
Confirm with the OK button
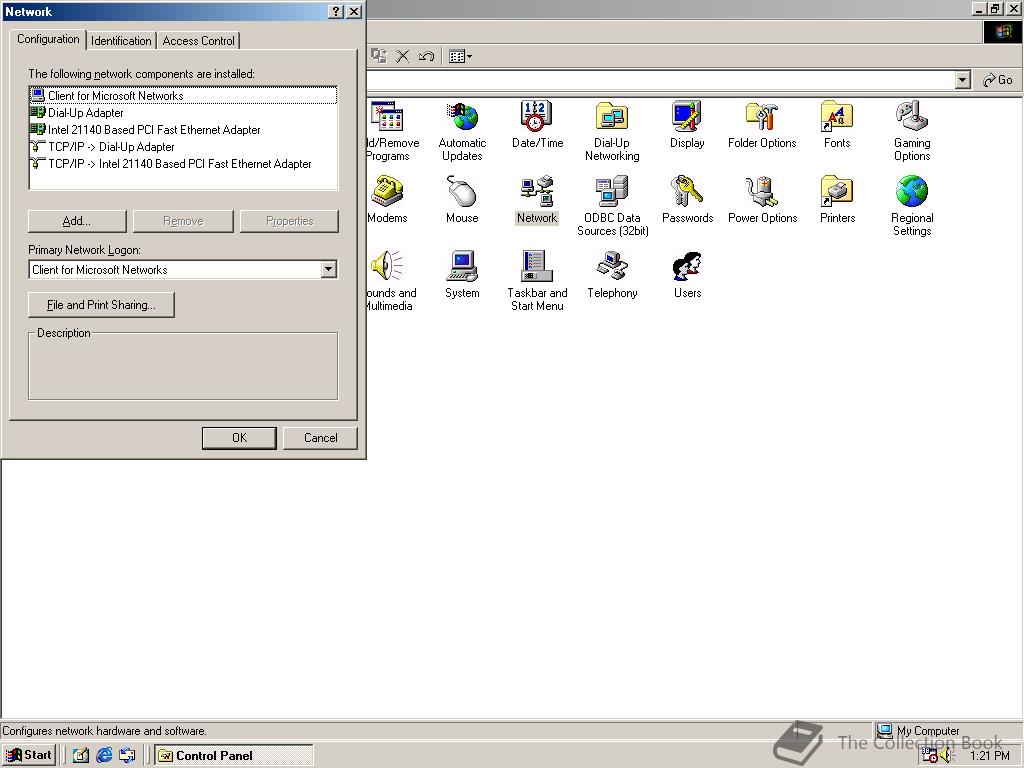tap(239, 438)
